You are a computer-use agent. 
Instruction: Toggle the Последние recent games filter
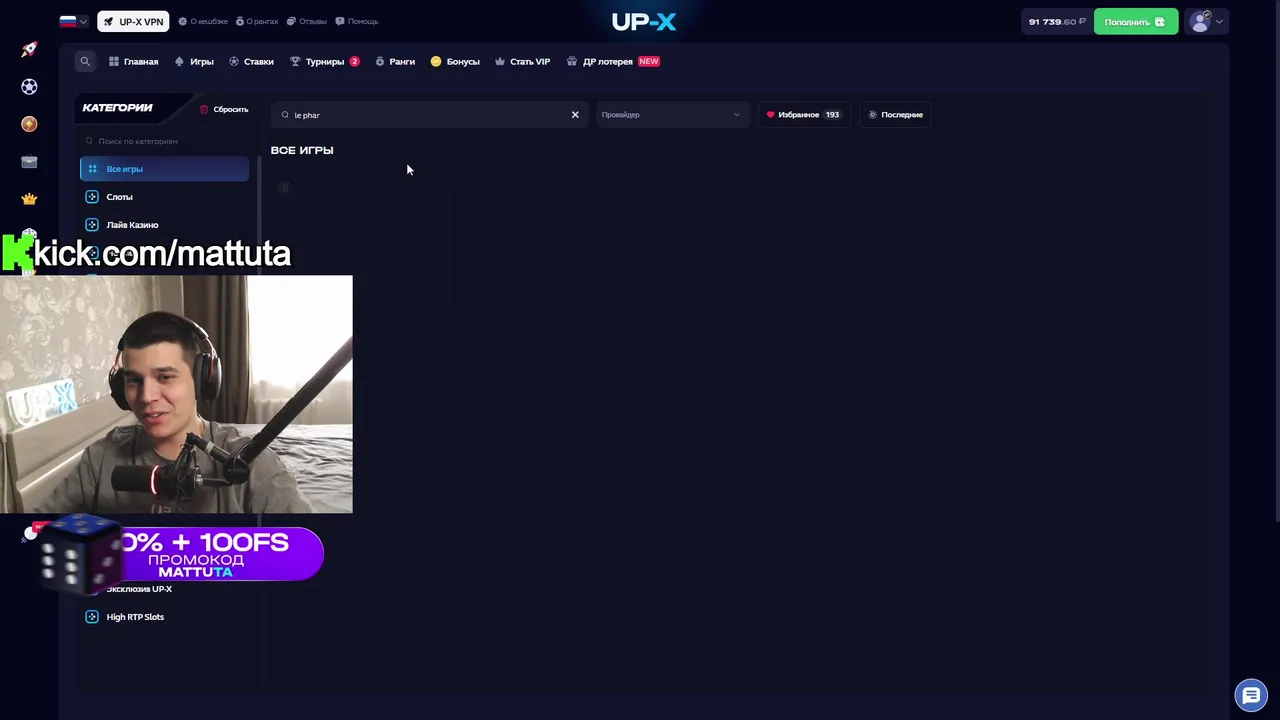pos(895,115)
